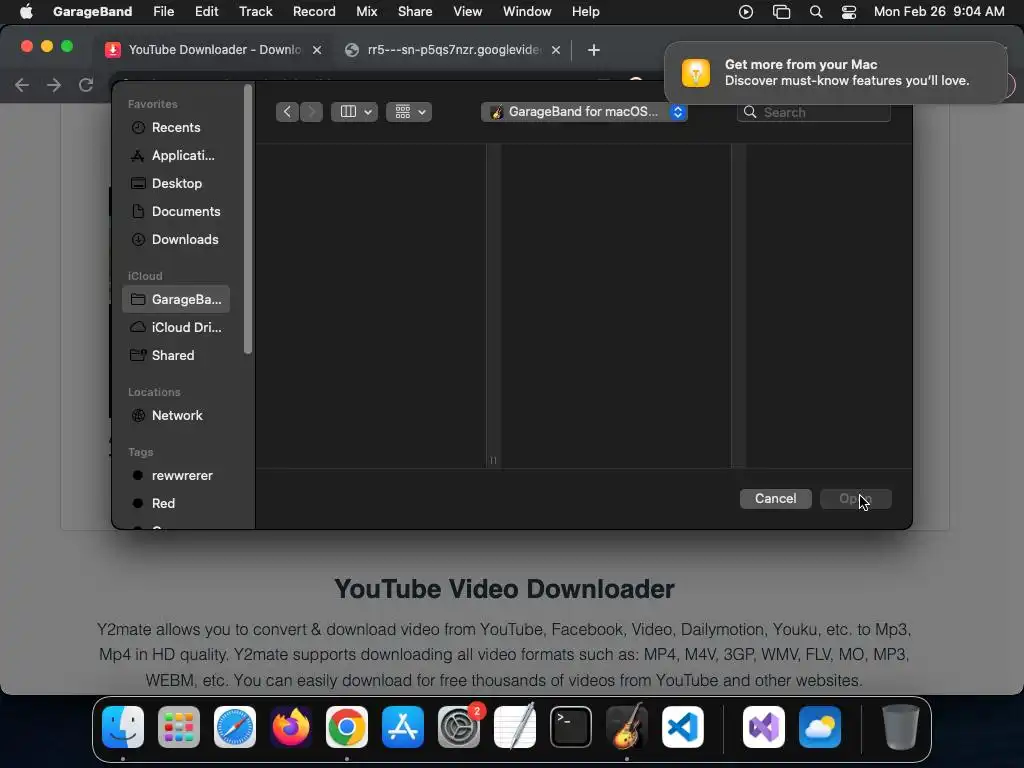1024x768 pixels.
Task: Open the Record menu
Action: point(314,12)
